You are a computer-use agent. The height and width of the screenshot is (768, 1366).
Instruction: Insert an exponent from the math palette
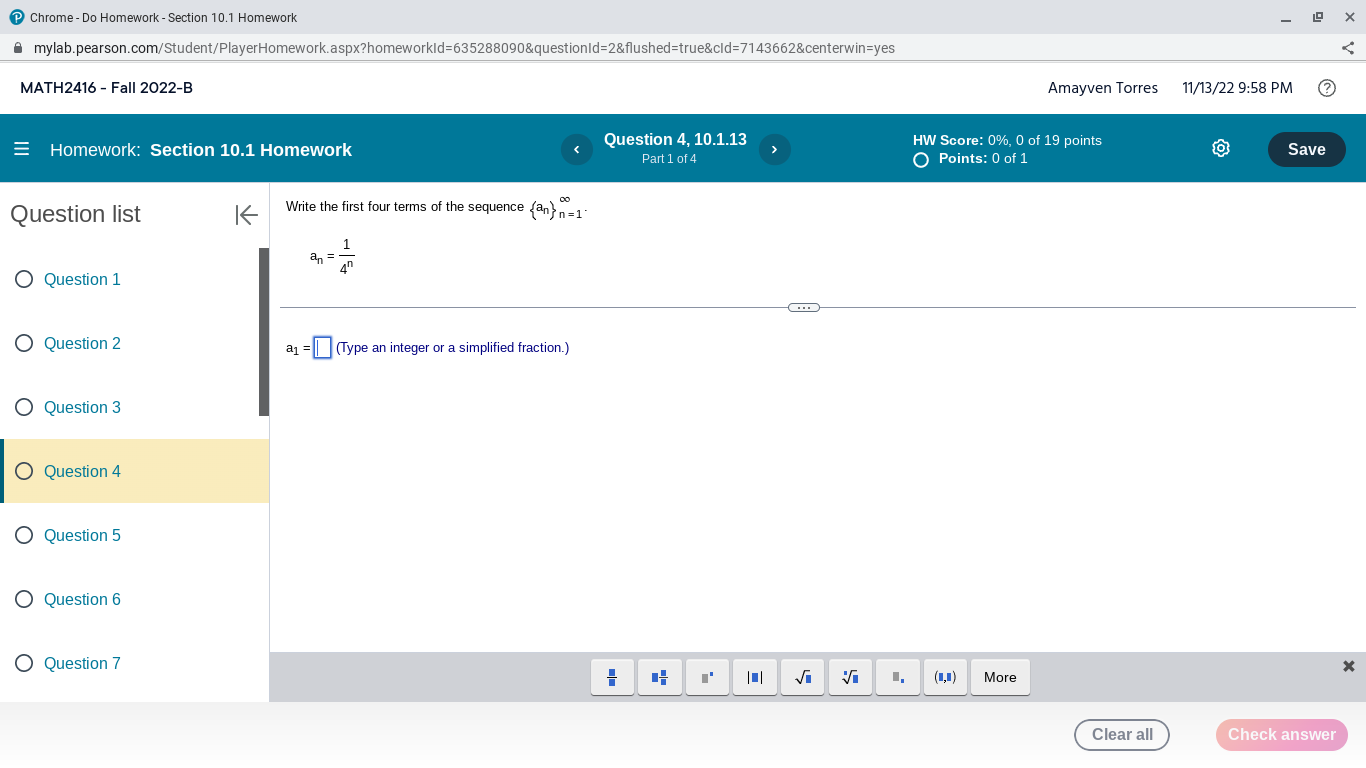[x=707, y=677]
